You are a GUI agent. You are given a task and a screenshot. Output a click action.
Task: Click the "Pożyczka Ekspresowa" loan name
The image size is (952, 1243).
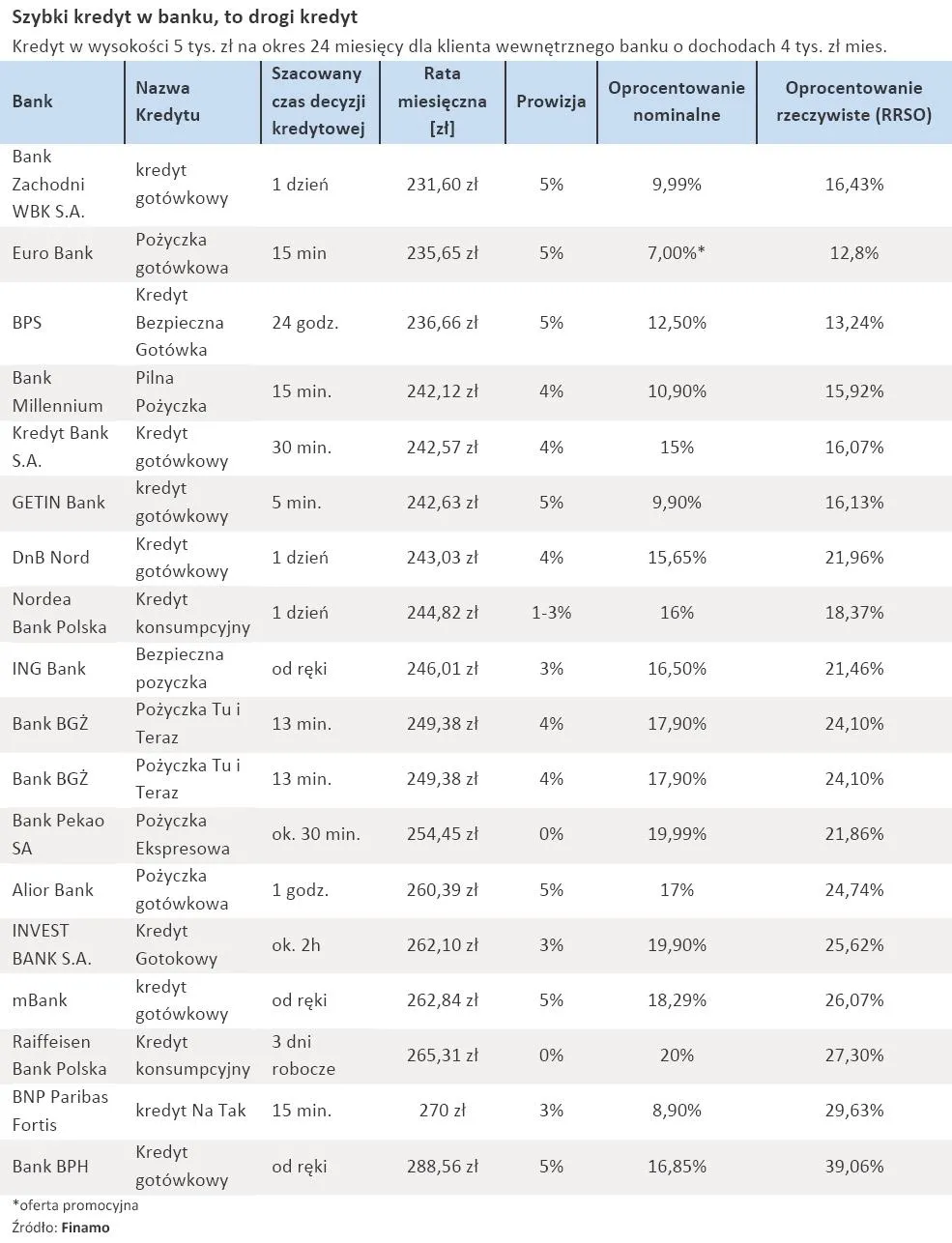coord(182,834)
